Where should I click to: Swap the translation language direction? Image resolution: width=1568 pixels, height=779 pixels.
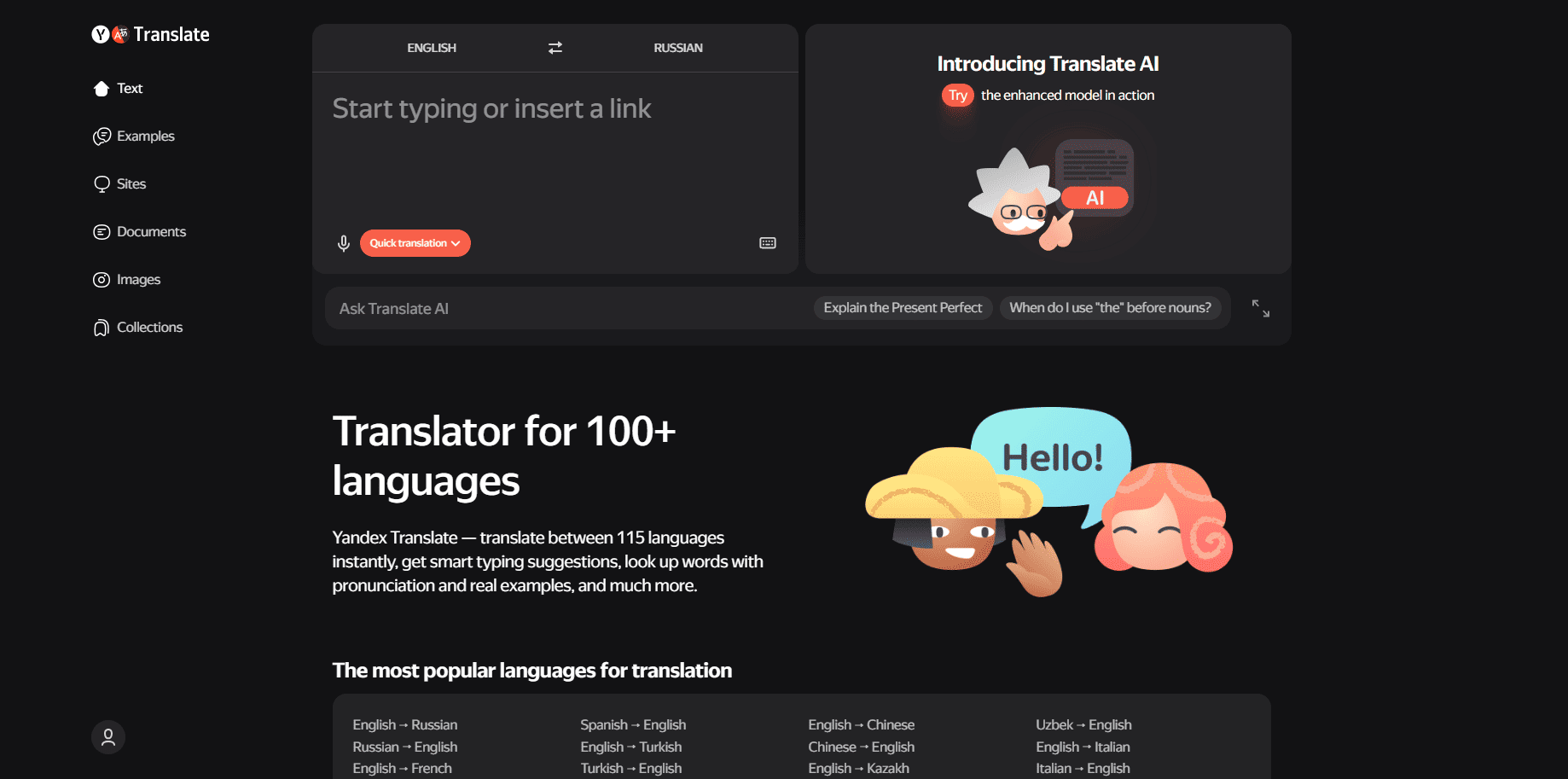click(x=555, y=48)
